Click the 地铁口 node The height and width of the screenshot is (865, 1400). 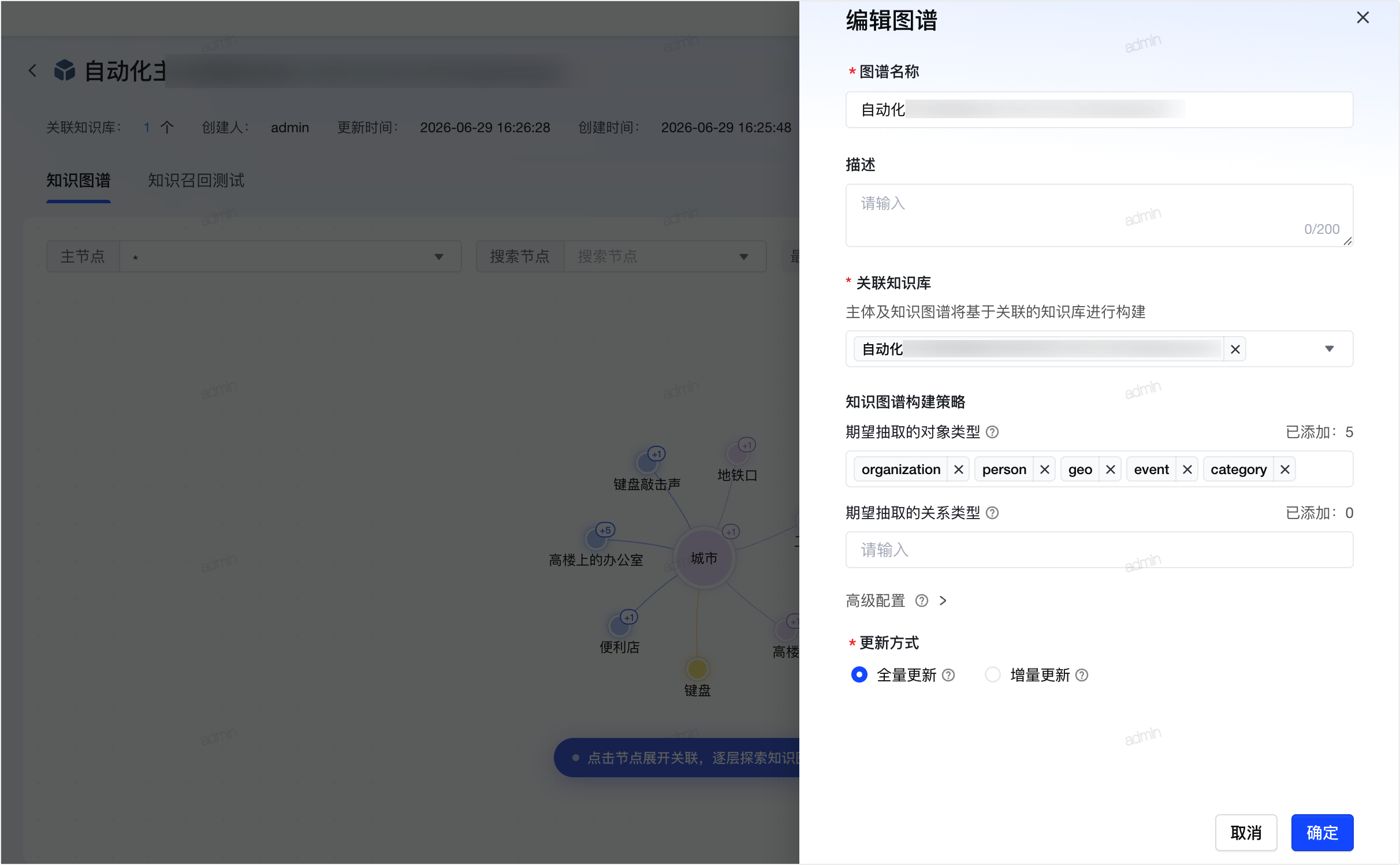[737, 454]
